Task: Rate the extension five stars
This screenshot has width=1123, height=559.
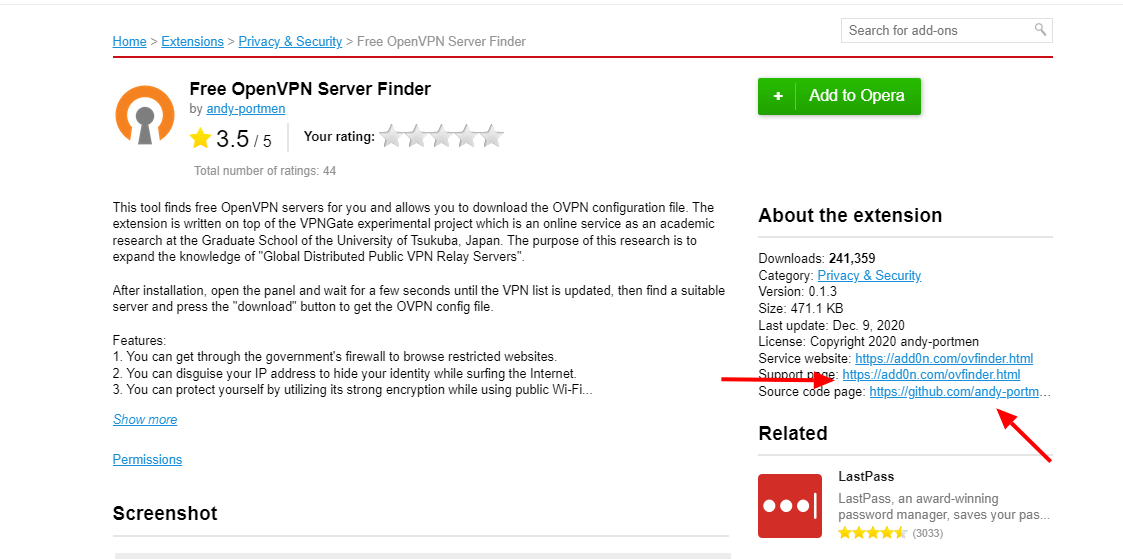Action: point(491,136)
